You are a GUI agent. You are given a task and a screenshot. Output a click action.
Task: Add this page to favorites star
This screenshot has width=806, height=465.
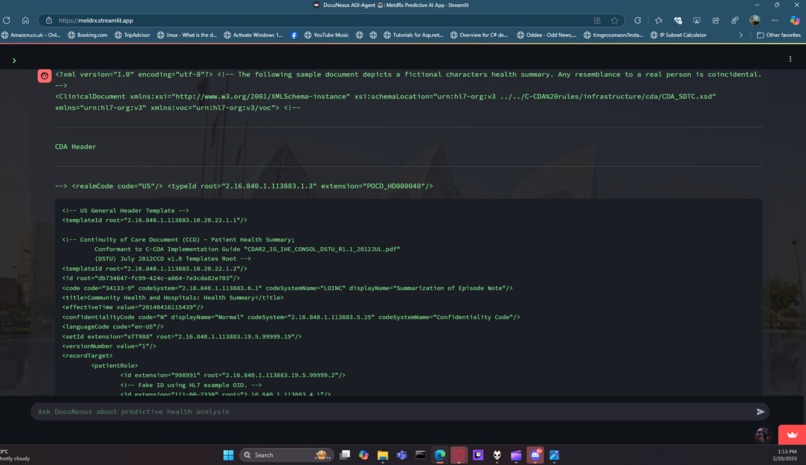(614, 21)
